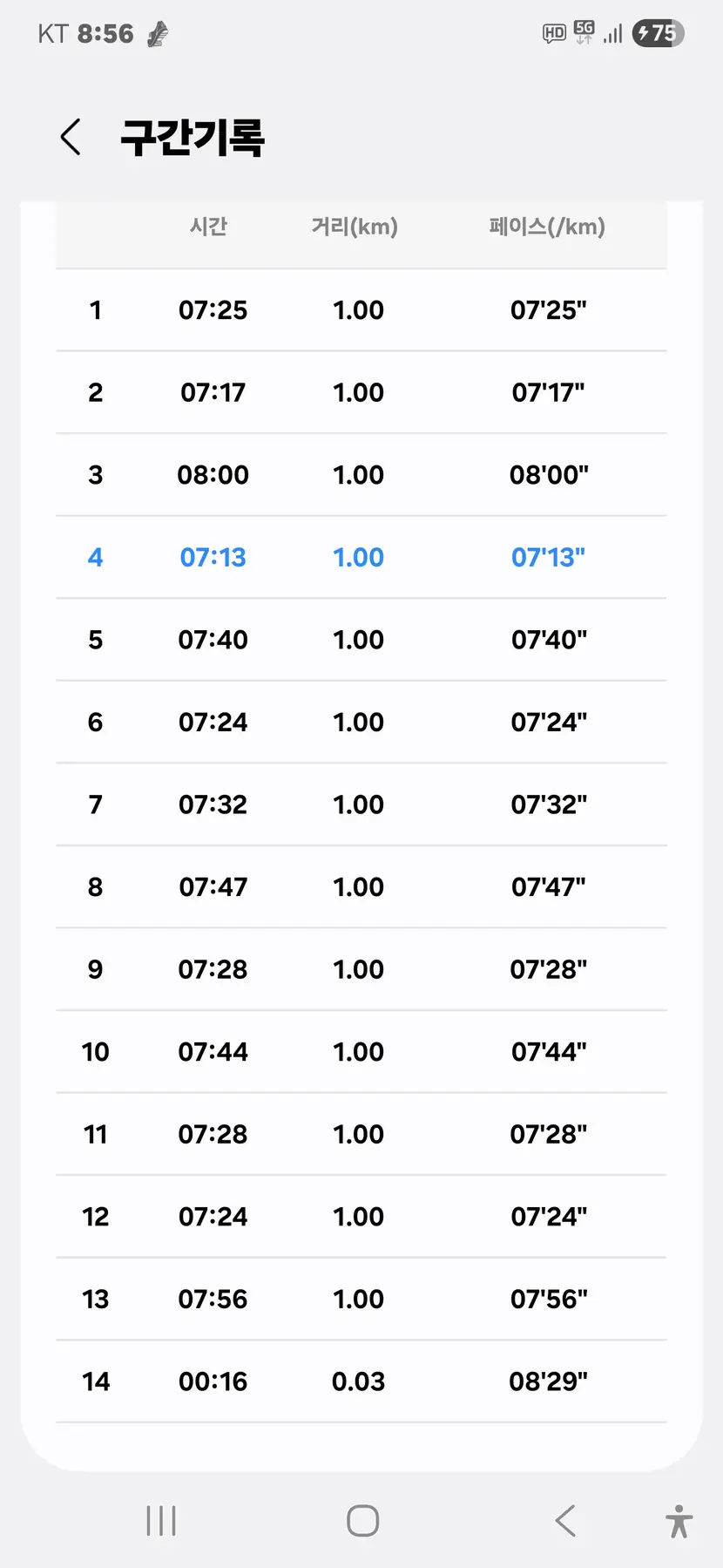Viewport: 723px width, 1568px height.
Task: Tap the 시간 column header
Action: pos(209,227)
